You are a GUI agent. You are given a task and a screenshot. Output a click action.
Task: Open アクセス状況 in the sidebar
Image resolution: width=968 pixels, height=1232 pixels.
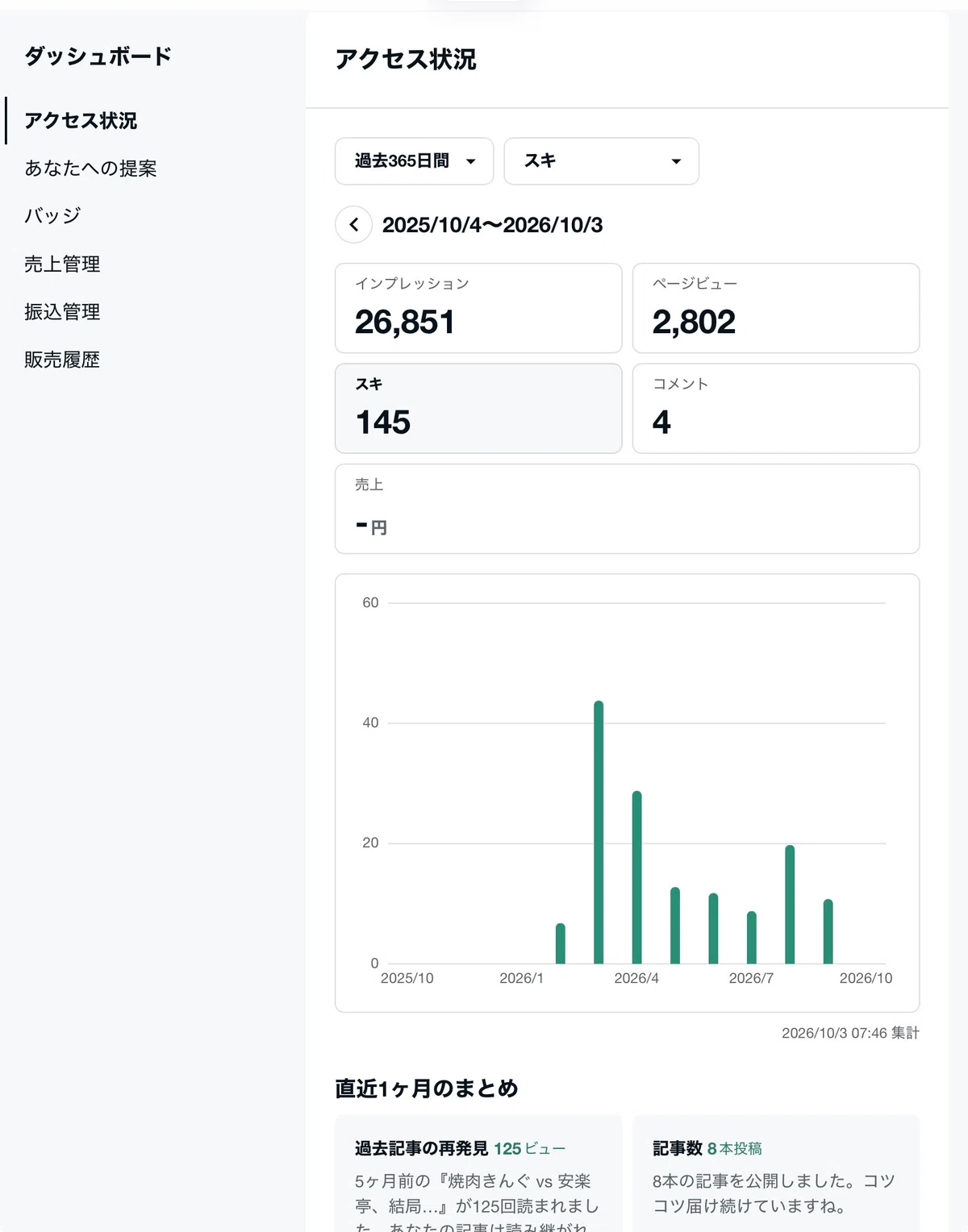[81, 121]
